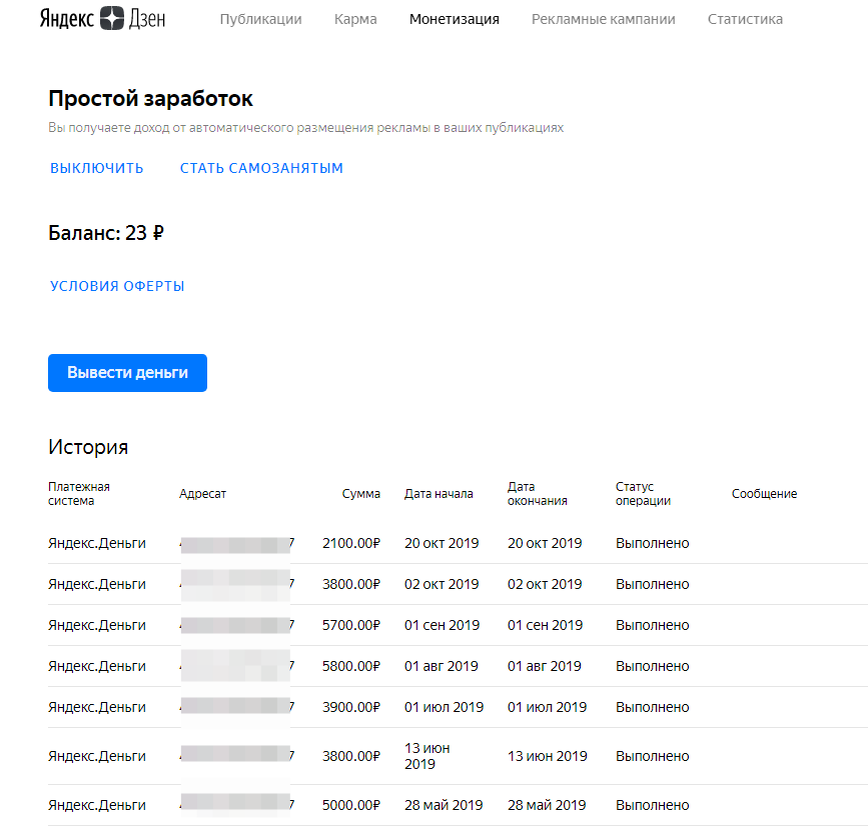This screenshot has width=868, height=840.
Task: Click the Сумма column header
Action: coord(361,493)
